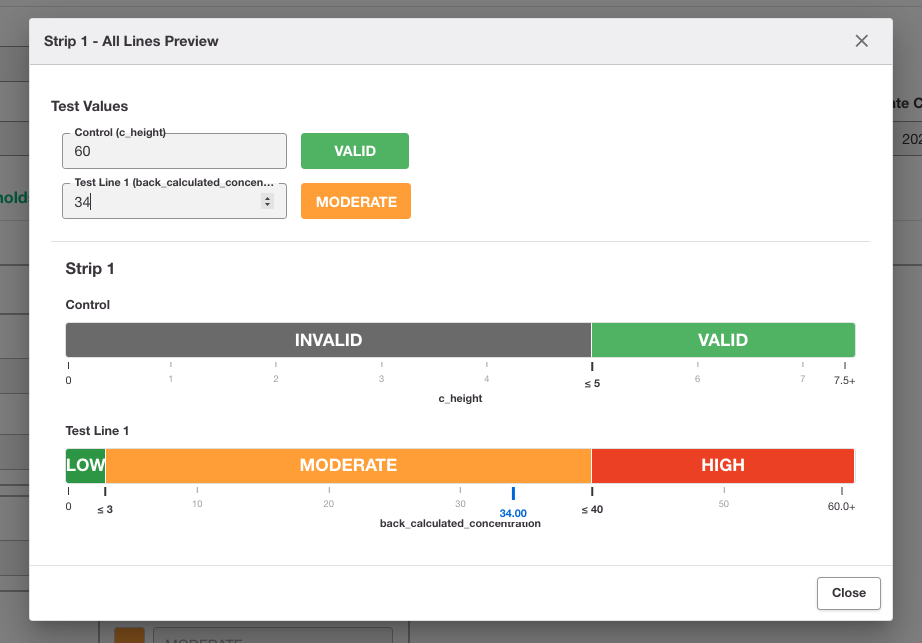Select the HIGH segment of Test Line 1 bar

(723, 465)
